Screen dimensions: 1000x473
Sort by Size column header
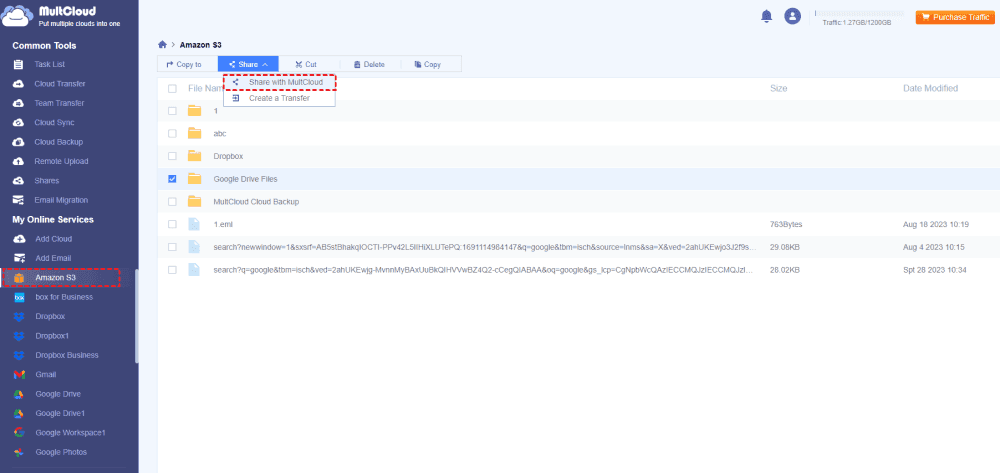click(x=779, y=89)
